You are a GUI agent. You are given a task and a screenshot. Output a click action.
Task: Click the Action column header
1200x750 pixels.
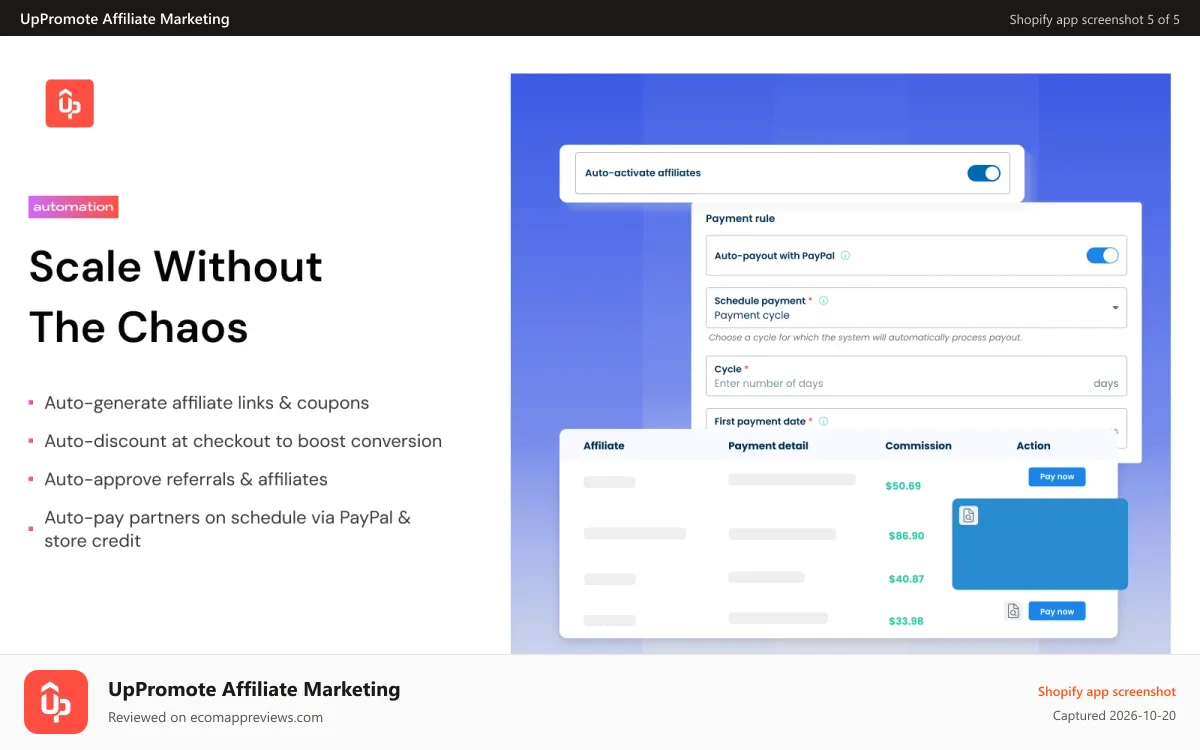point(1033,446)
